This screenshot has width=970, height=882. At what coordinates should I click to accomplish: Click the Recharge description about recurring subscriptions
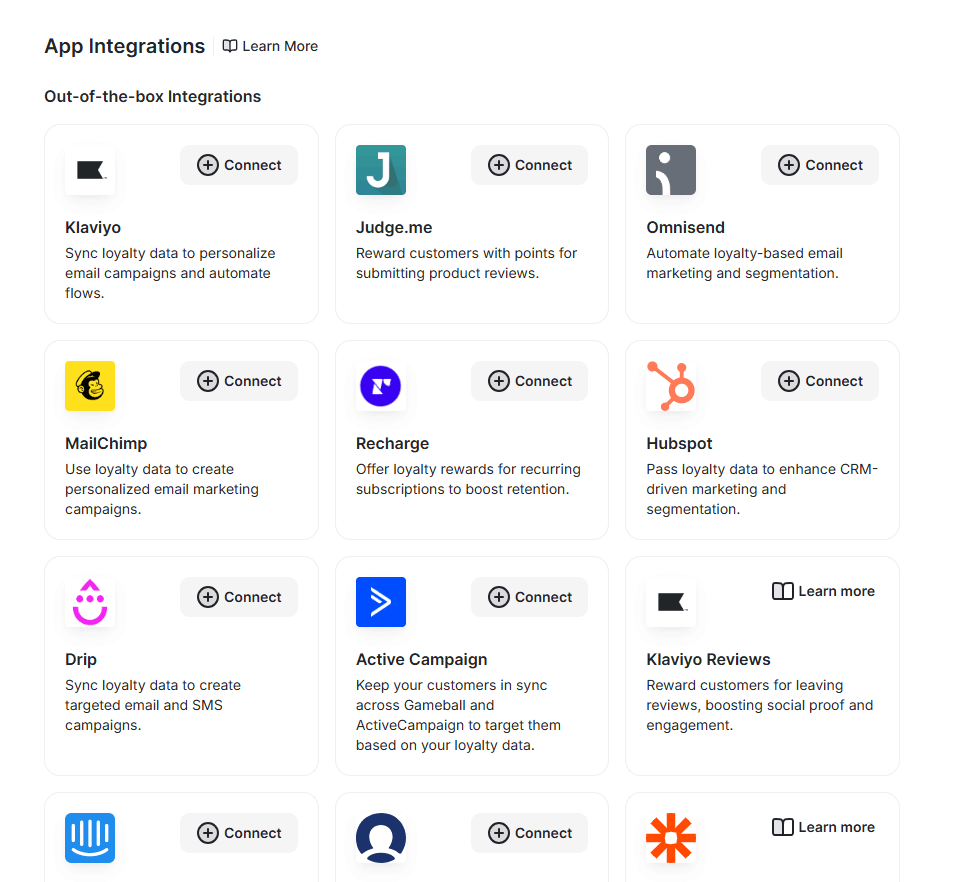[468, 479]
